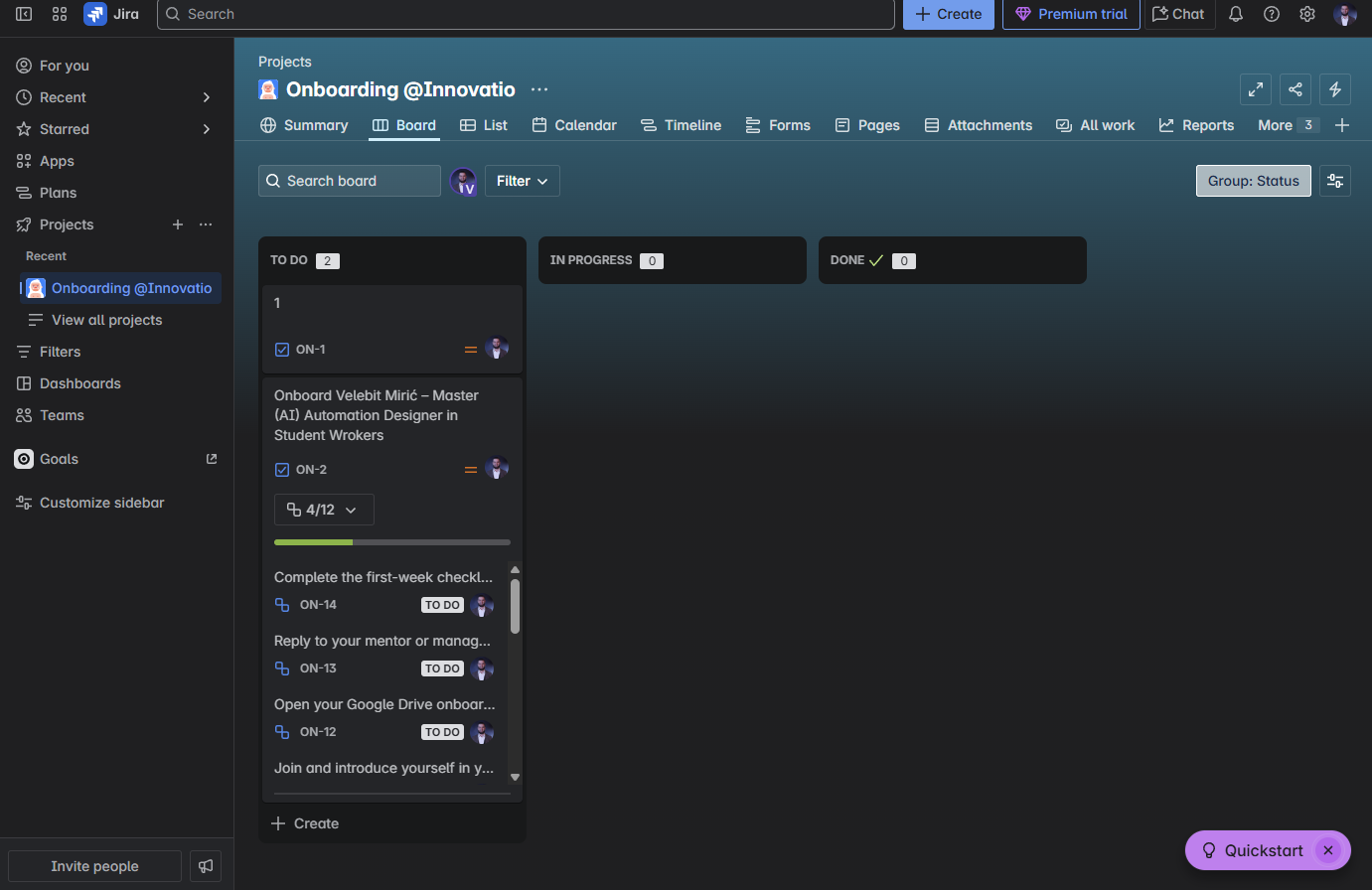
Task: Open the notifications bell
Action: point(1235,14)
